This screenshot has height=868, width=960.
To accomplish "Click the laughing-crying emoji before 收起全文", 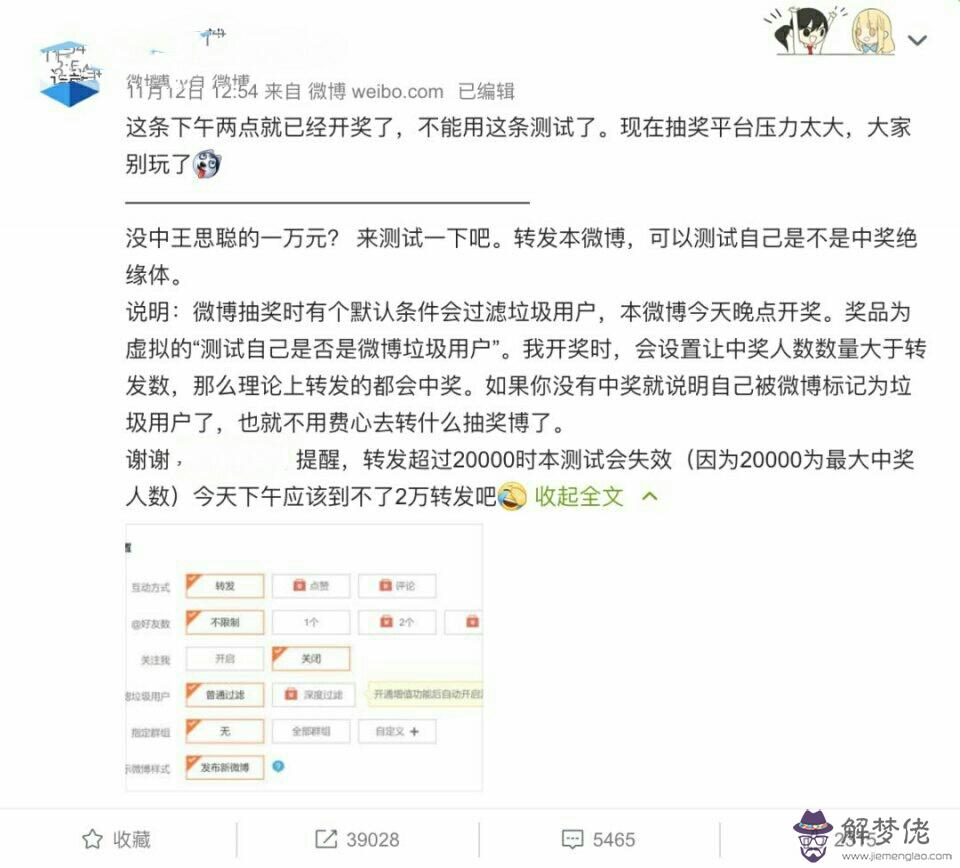I will click(512, 496).
